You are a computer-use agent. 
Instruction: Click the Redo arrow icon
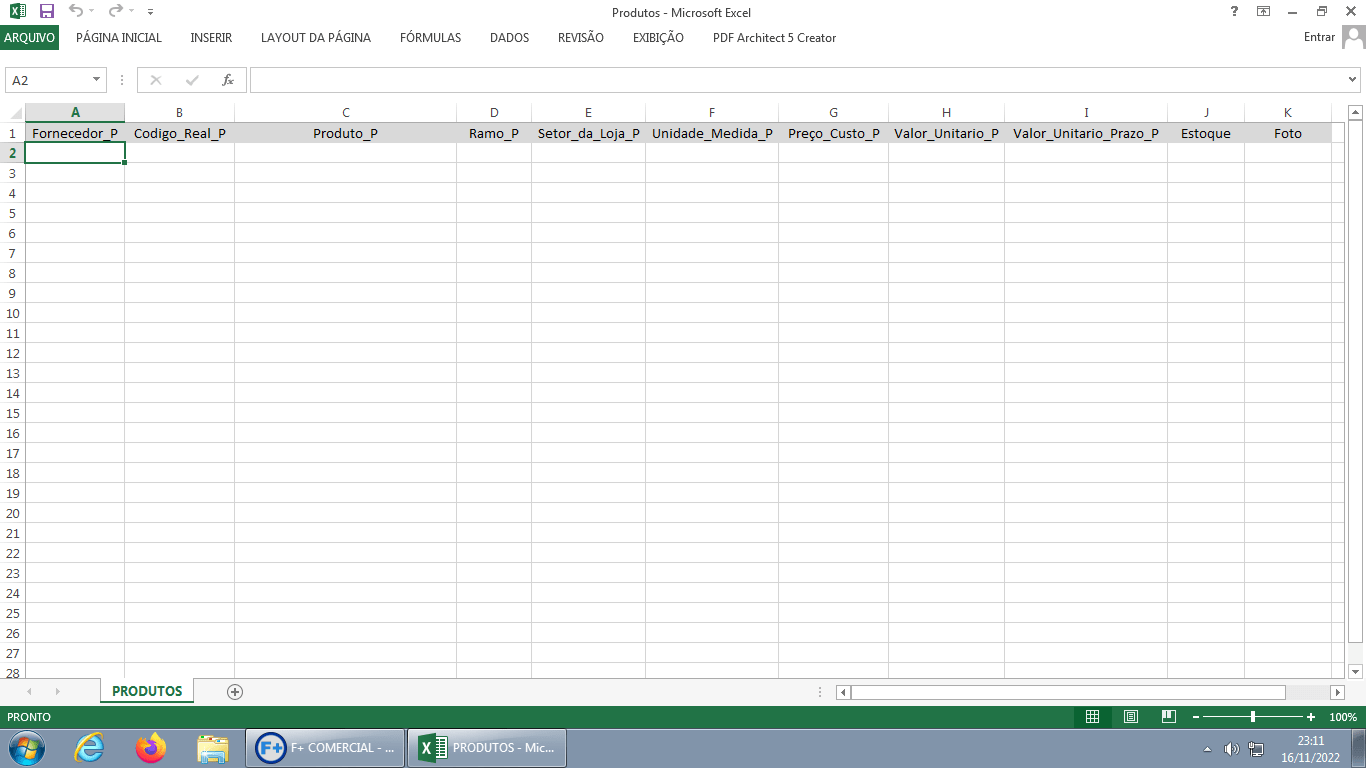point(116,11)
